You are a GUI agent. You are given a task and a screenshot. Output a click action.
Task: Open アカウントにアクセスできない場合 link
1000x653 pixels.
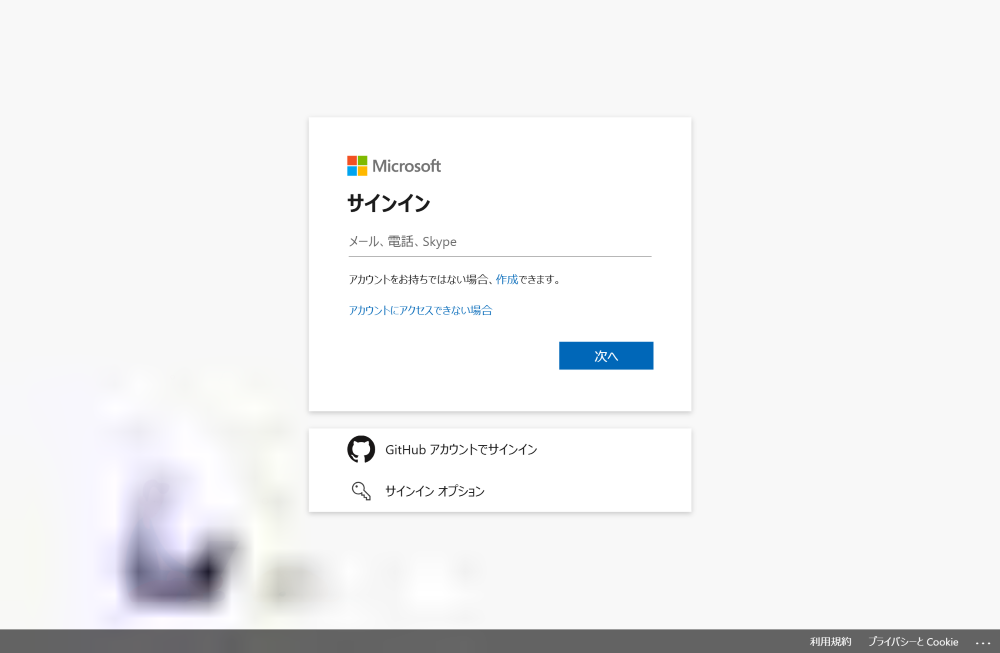point(420,311)
